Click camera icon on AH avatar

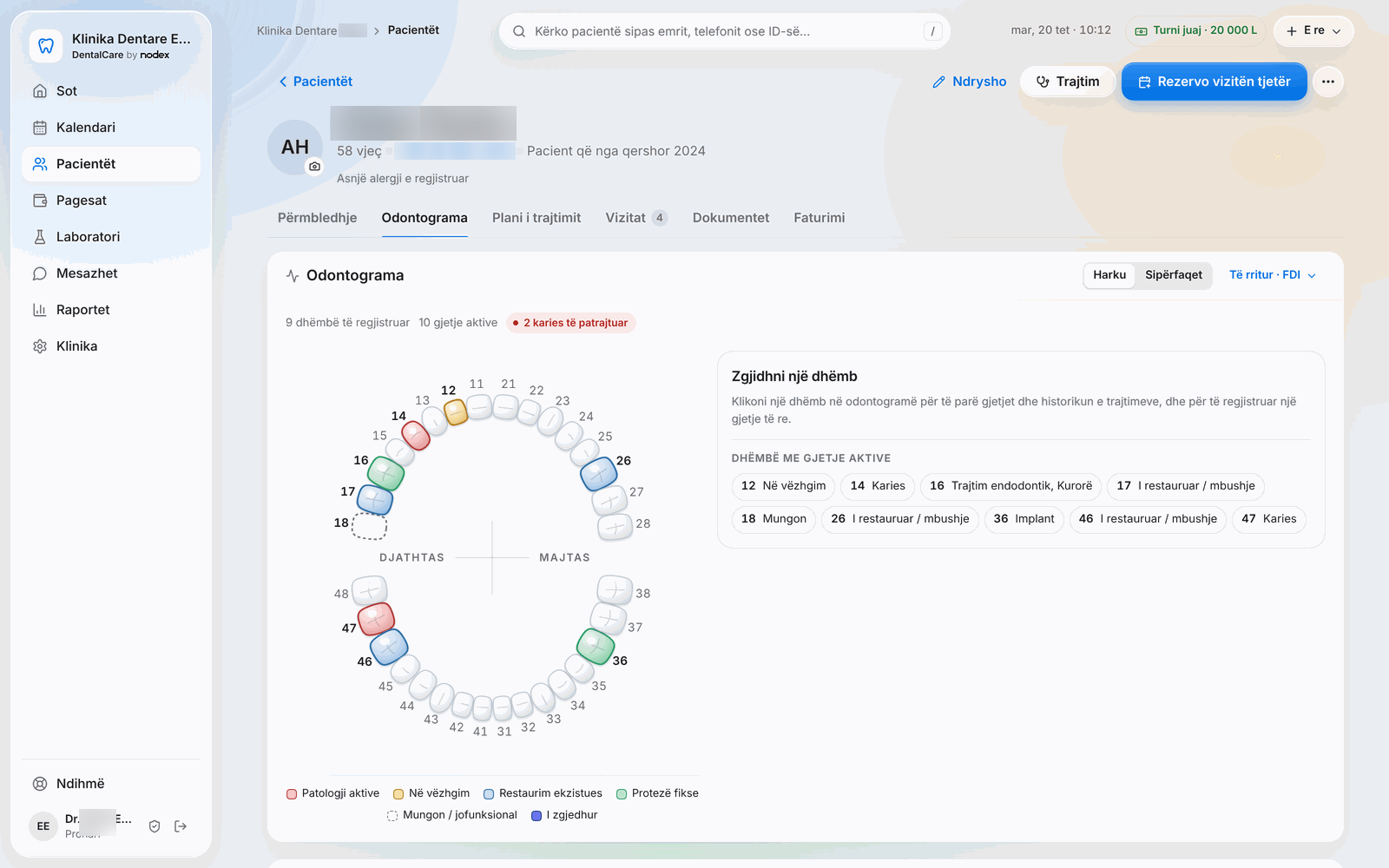(314, 166)
